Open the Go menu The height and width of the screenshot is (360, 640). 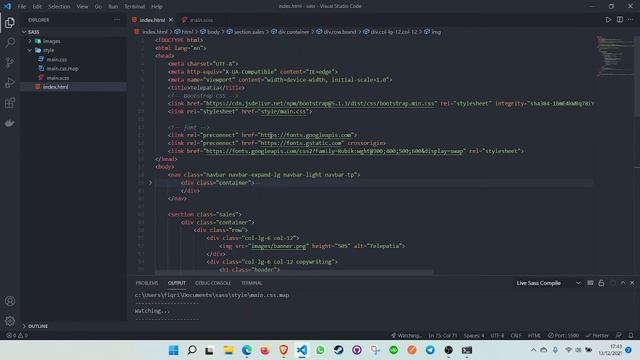[x=98, y=7]
